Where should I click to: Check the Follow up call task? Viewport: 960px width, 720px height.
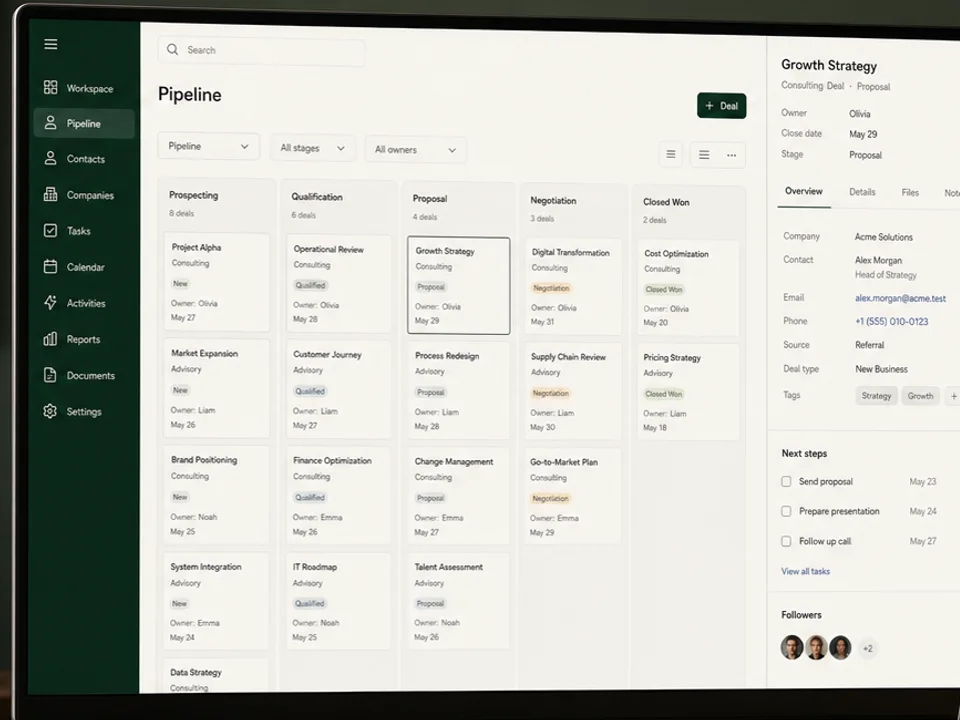coord(786,541)
